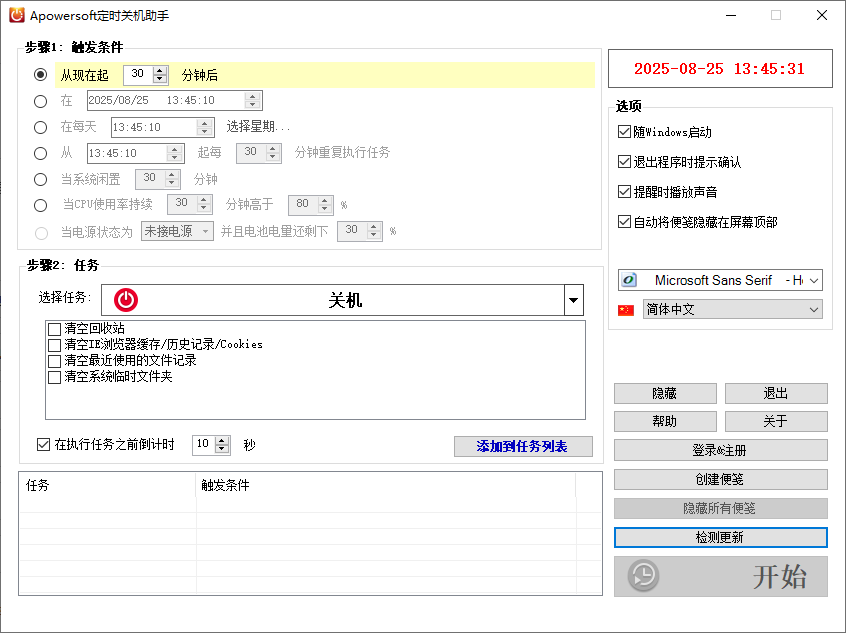Image resolution: width=846 pixels, height=633 pixels.
Task: Select the 从现在起 radio button
Action: click(x=40, y=74)
